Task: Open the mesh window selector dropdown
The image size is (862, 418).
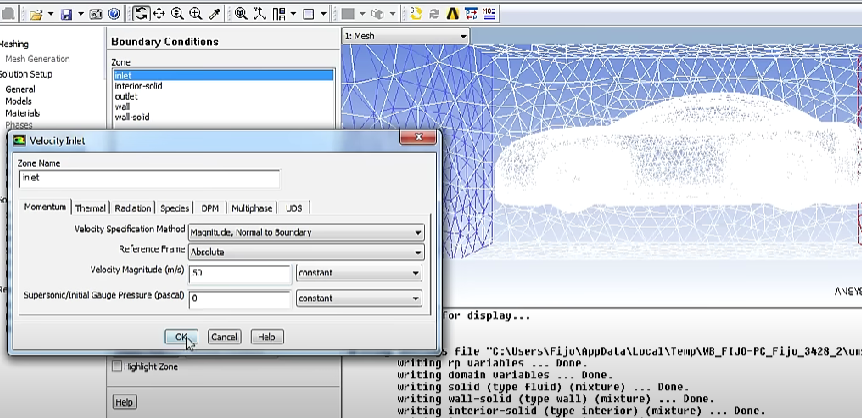Action: pos(405,36)
